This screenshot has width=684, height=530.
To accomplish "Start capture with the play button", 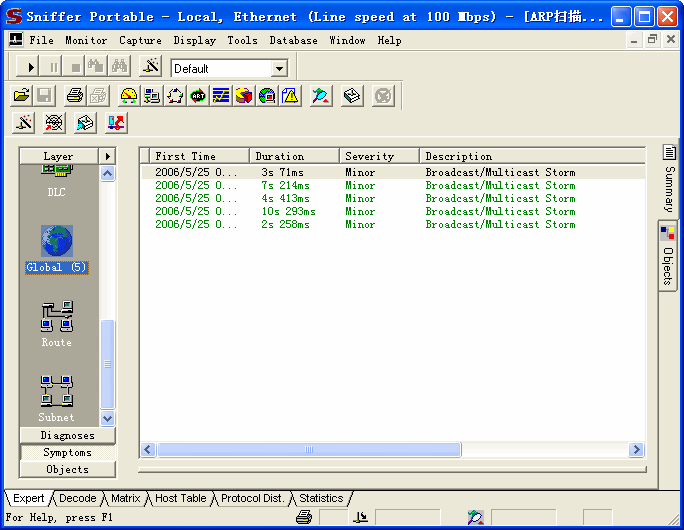I will pyautogui.click(x=31, y=67).
